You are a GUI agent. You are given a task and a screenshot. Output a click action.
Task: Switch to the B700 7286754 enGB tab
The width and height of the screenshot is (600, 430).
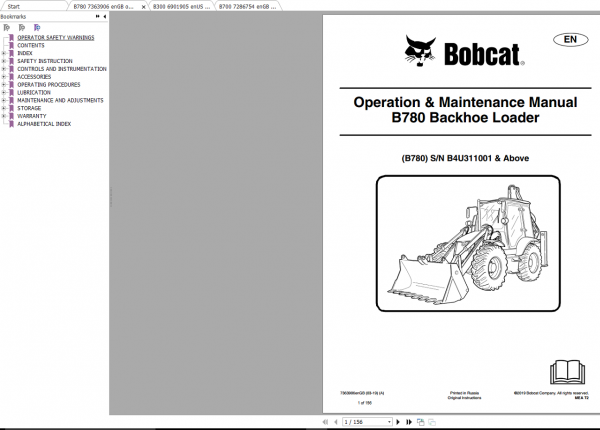tap(247, 7)
